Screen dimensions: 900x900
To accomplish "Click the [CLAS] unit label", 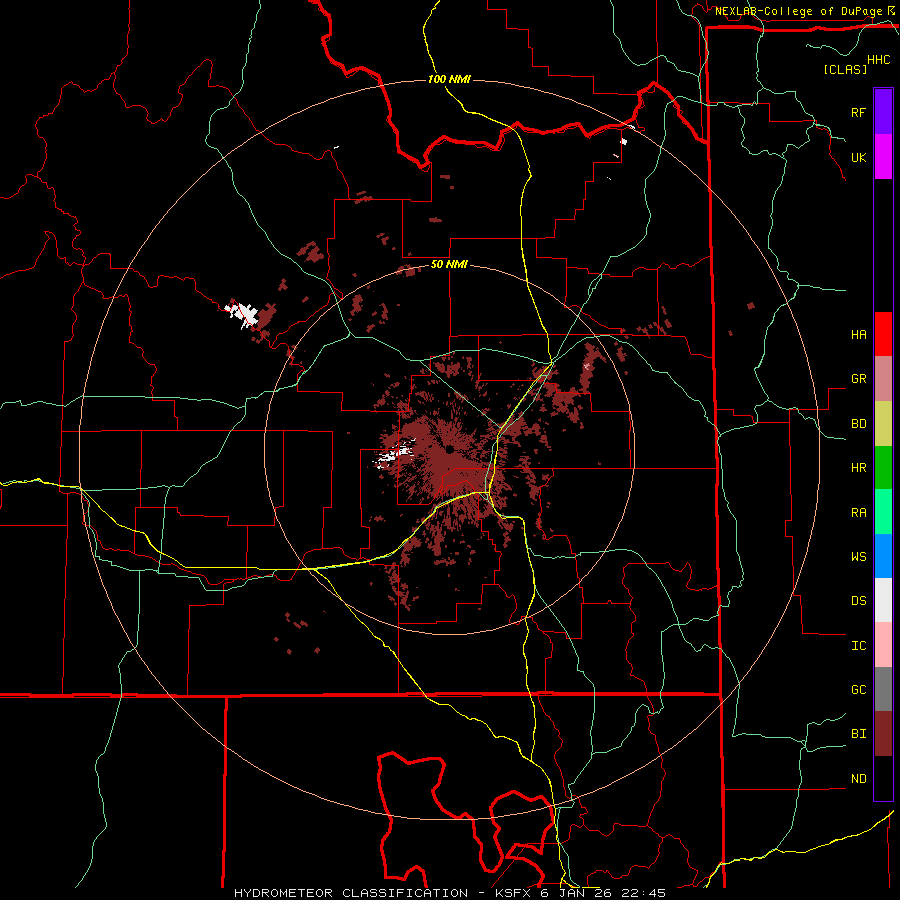I will coord(845,69).
